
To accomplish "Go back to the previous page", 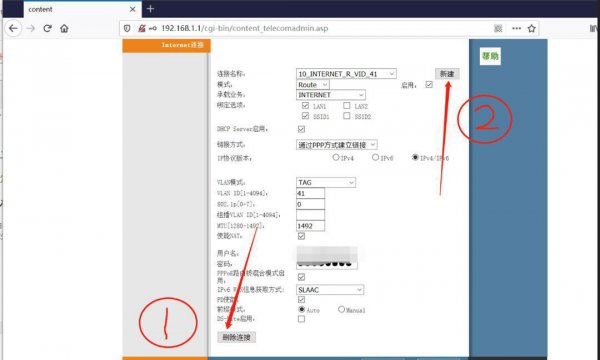I will pos(13,28).
